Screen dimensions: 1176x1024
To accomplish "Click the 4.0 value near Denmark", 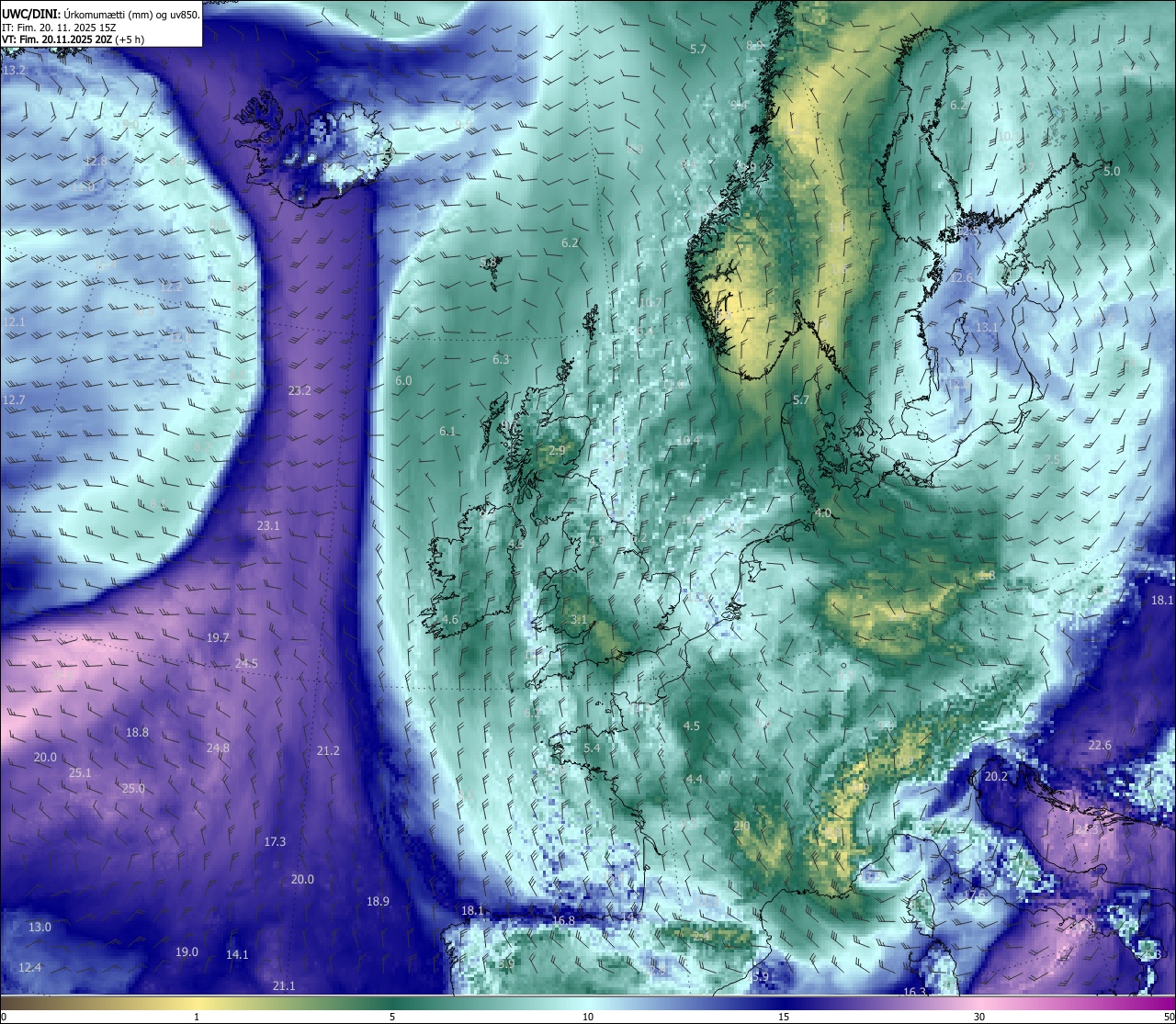I will click(x=822, y=512).
